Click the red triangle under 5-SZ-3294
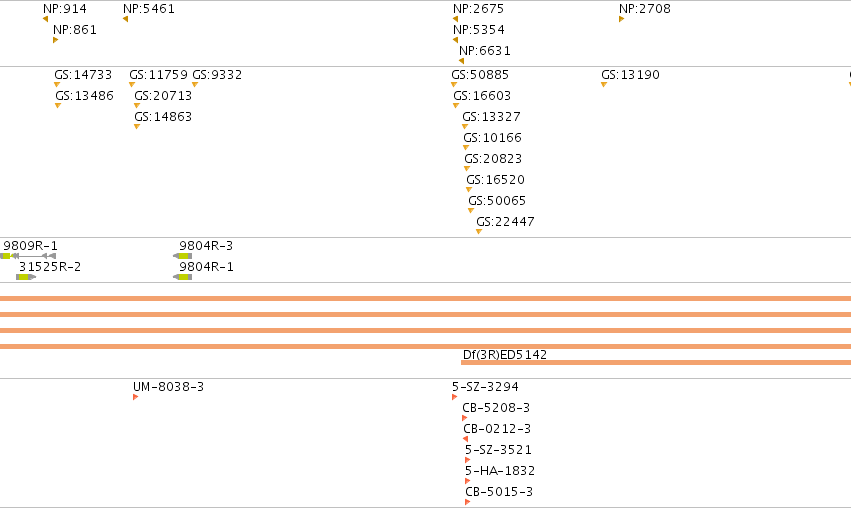851x508 pixels. (x=454, y=397)
